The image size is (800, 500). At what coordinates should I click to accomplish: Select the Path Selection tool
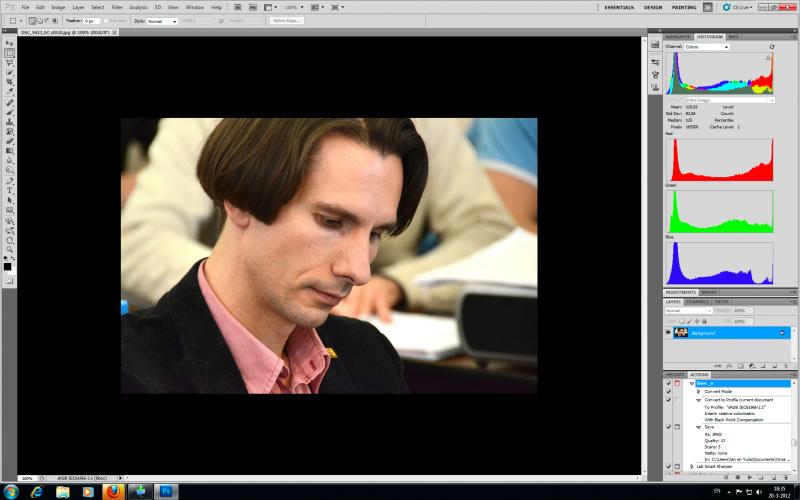tap(9, 201)
